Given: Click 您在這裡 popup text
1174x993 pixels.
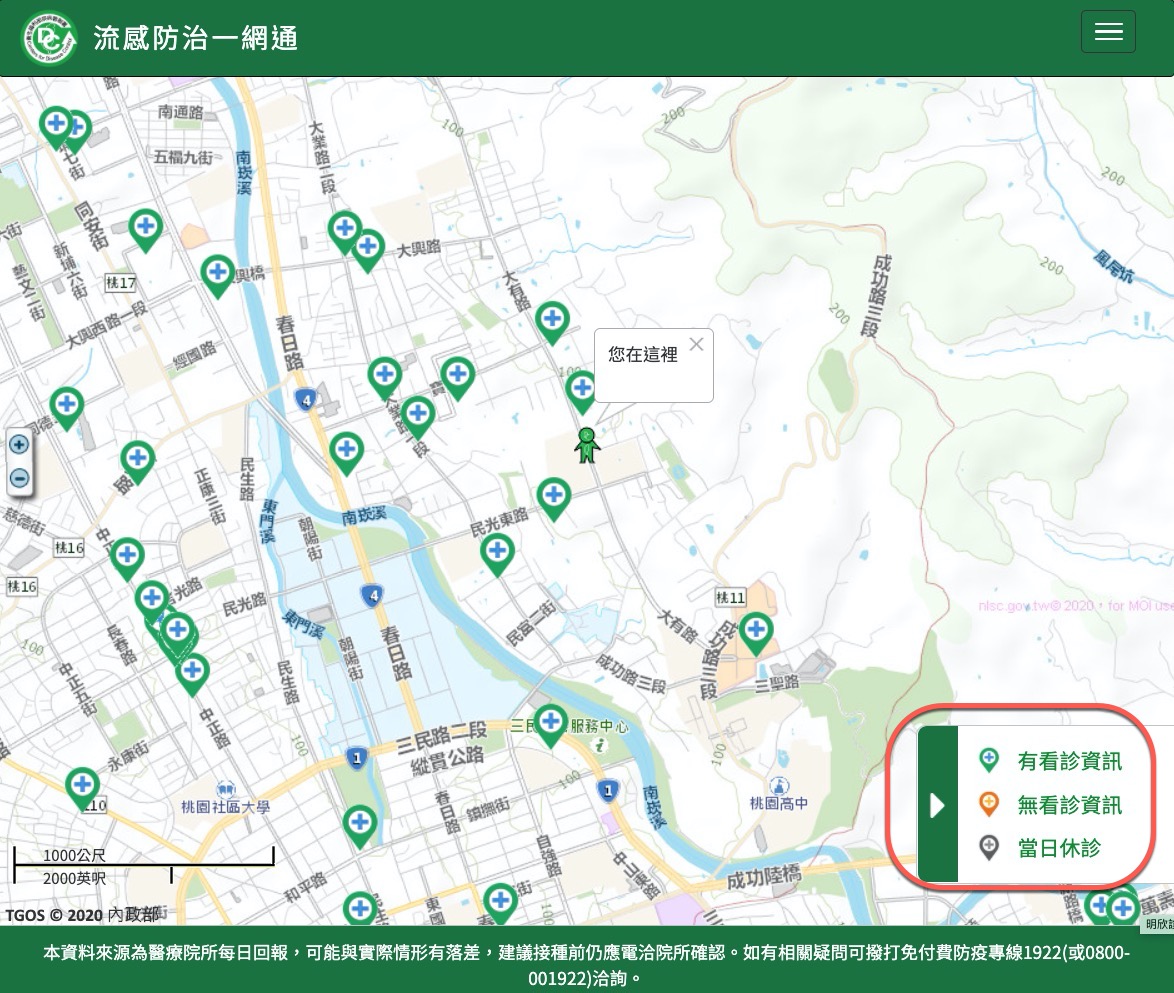Looking at the screenshot, I should coord(642,354).
